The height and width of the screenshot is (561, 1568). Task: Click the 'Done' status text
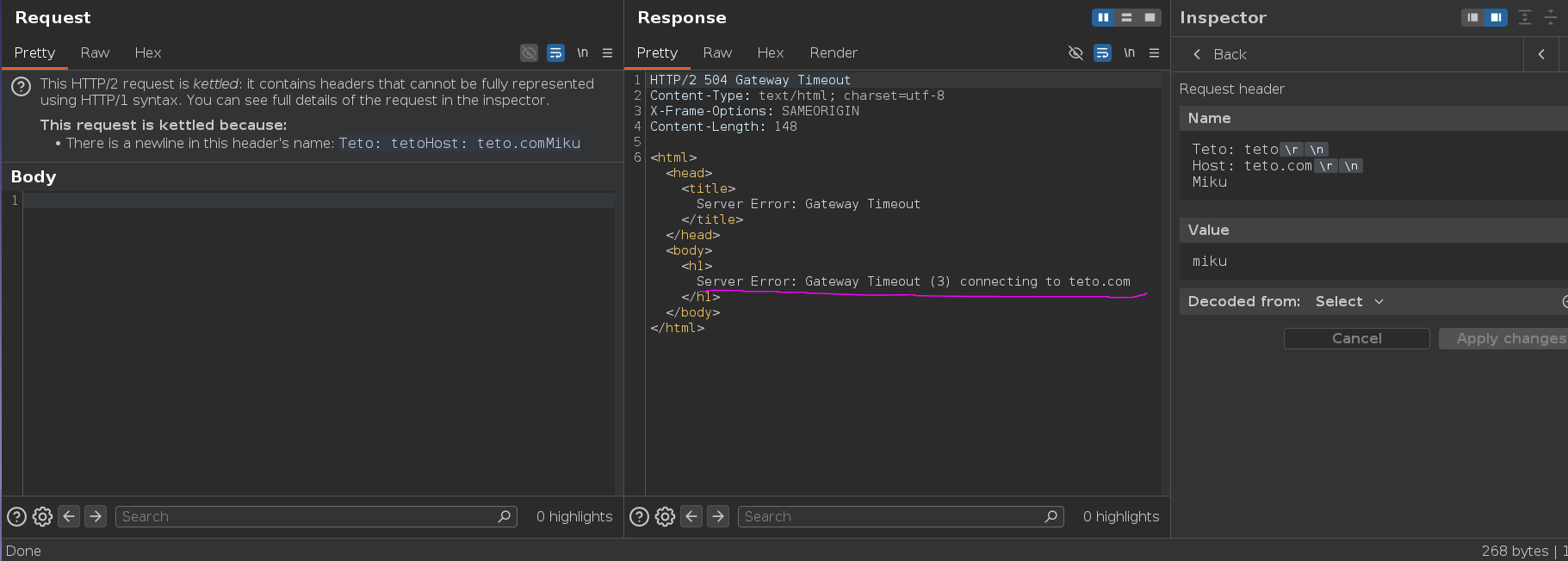tap(23, 551)
